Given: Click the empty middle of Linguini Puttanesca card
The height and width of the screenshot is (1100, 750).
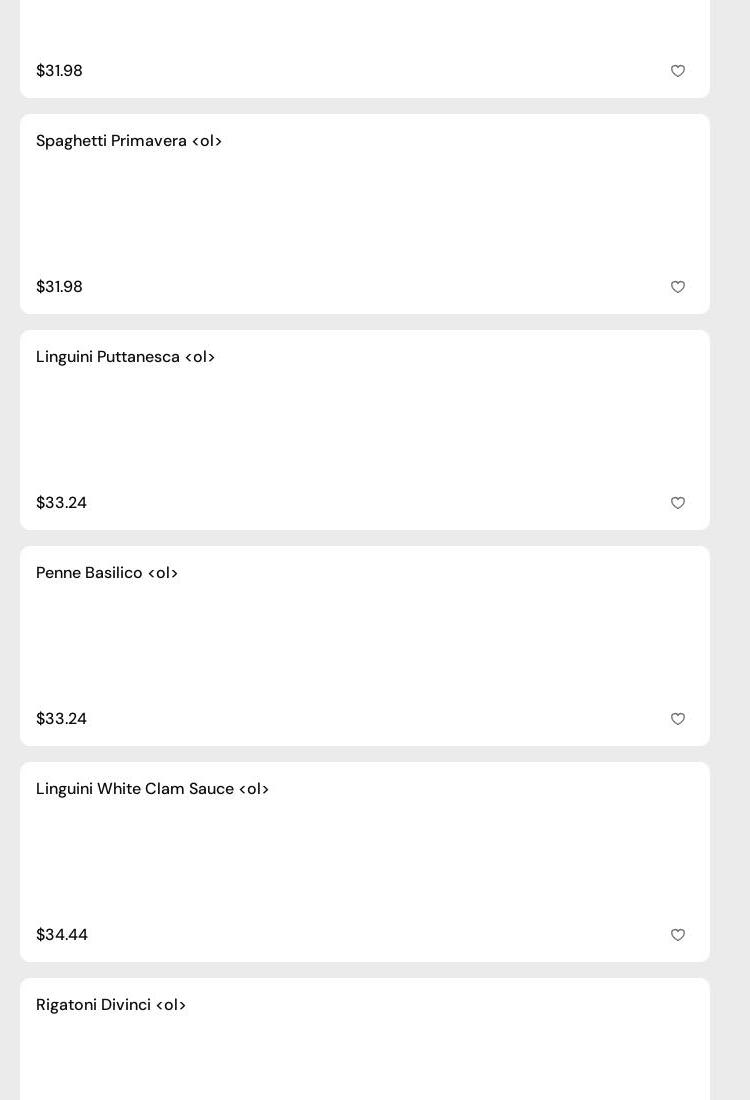Looking at the screenshot, I should pyautogui.click(x=365, y=430).
